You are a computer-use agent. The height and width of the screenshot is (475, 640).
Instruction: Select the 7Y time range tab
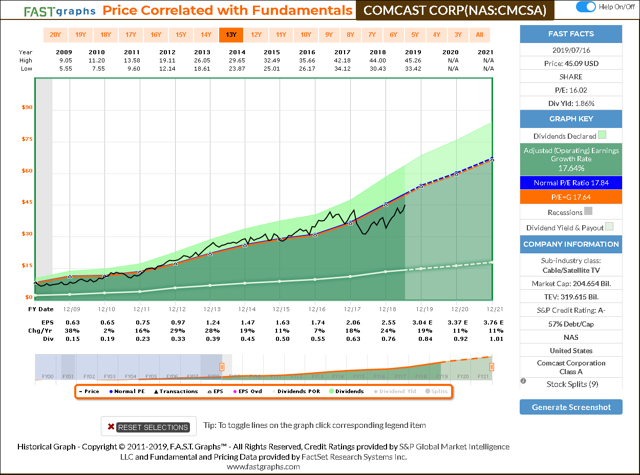tap(372, 35)
